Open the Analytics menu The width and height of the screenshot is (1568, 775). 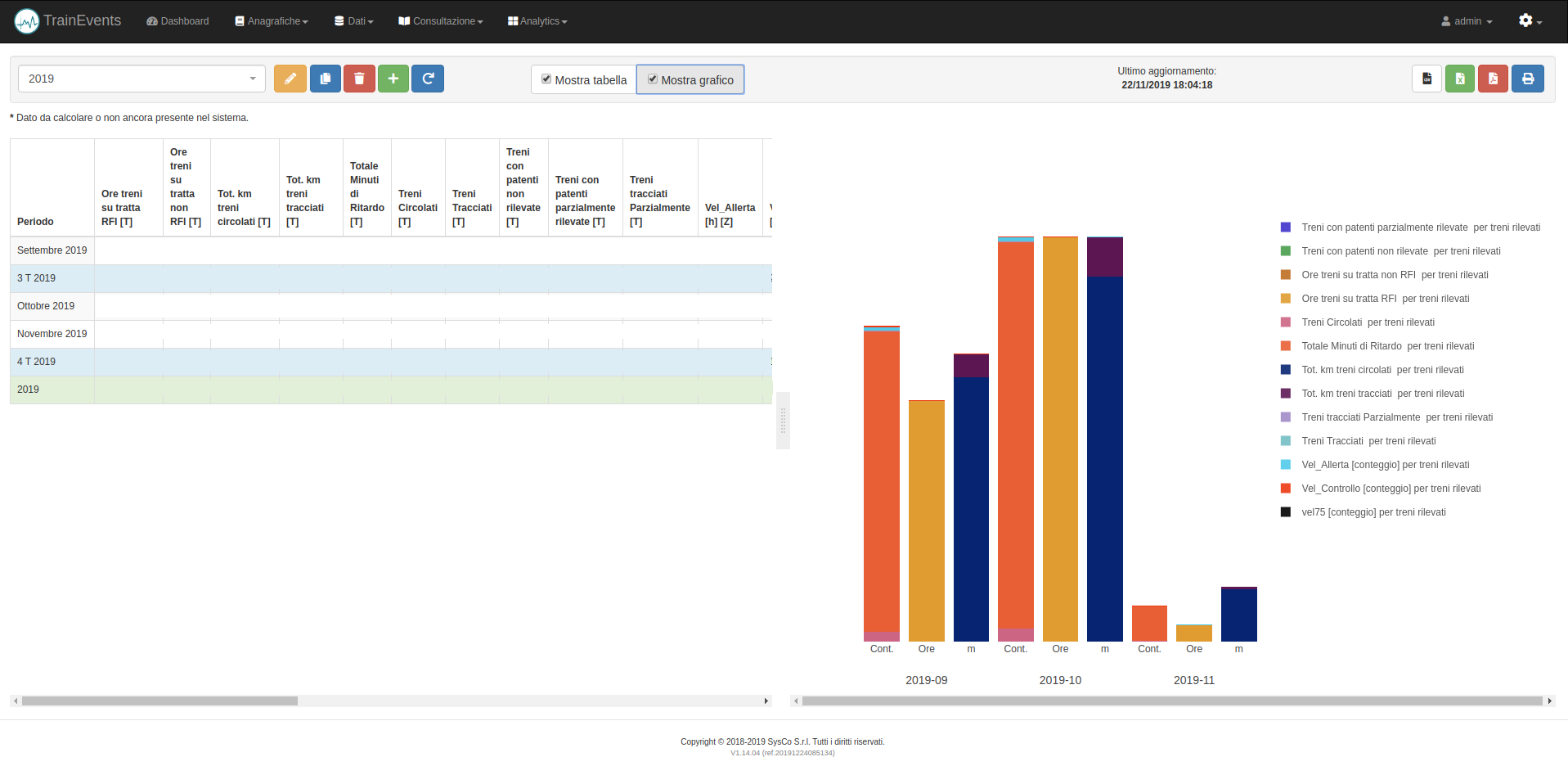click(537, 21)
